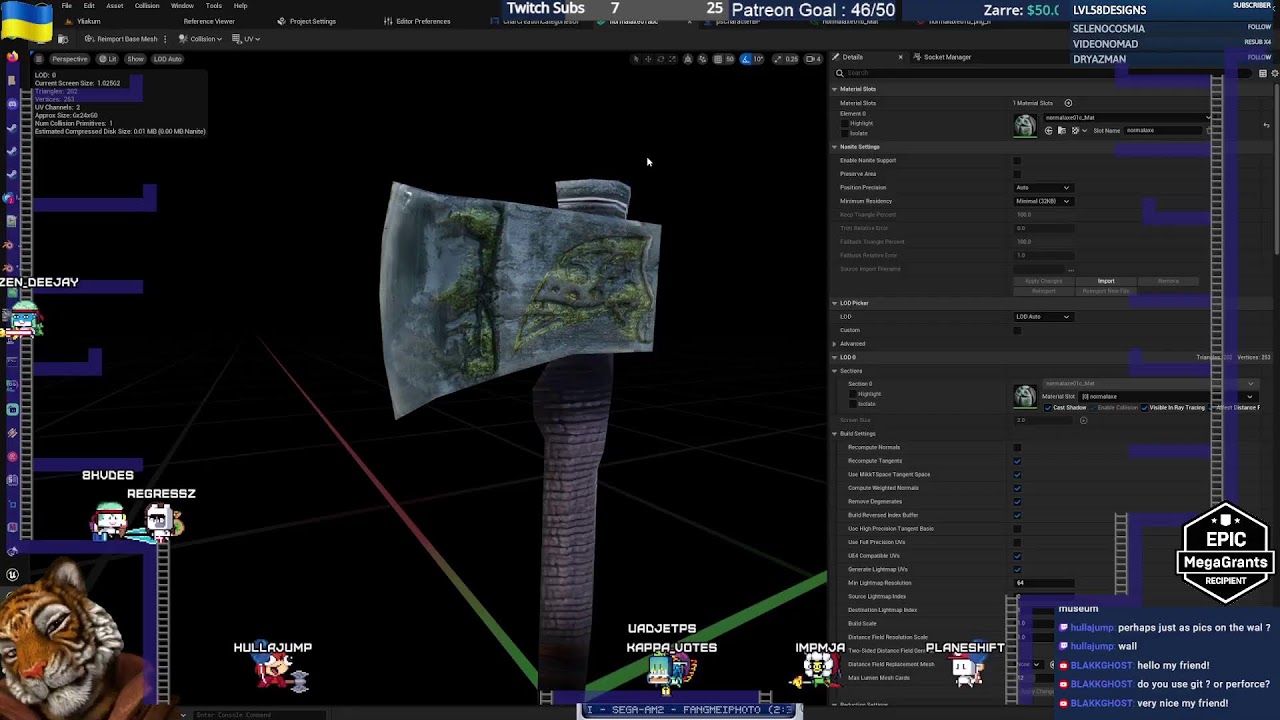This screenshot has width=1280, height=720.
Task: Toggle Recompute Normals checkbox
Action: 1017,447
